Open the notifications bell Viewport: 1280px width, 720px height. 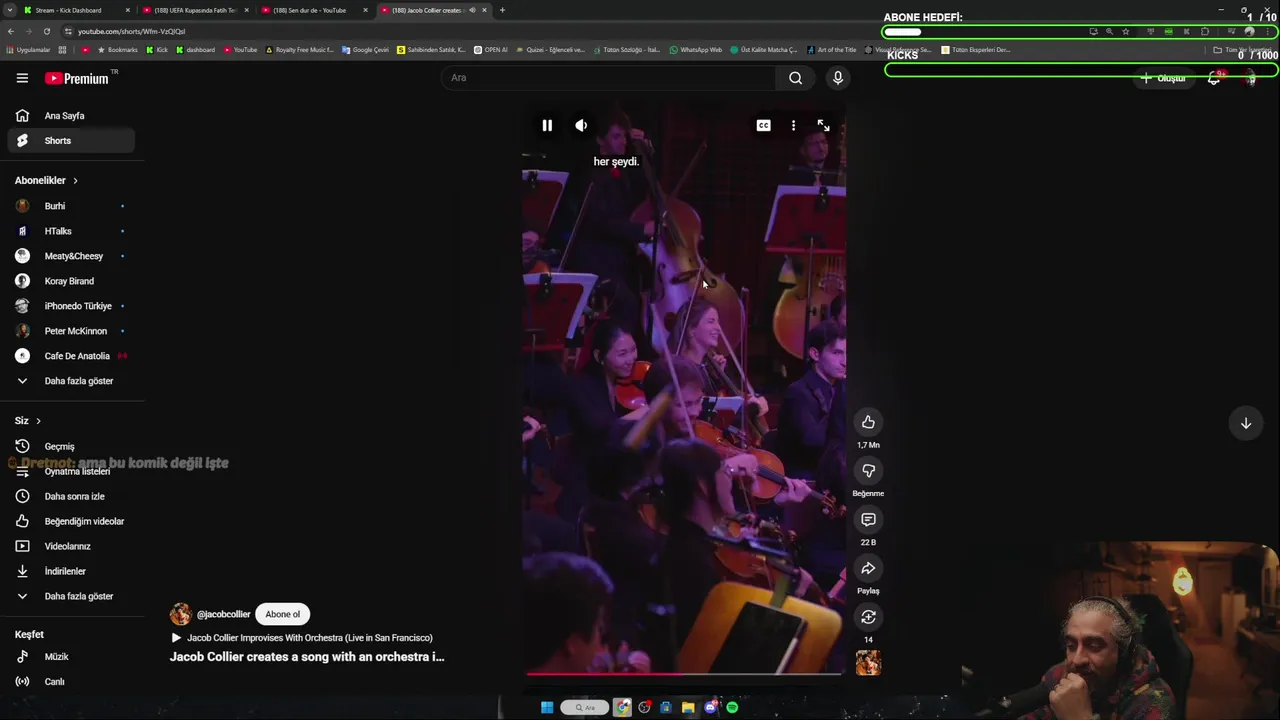tap(1214, 78)
